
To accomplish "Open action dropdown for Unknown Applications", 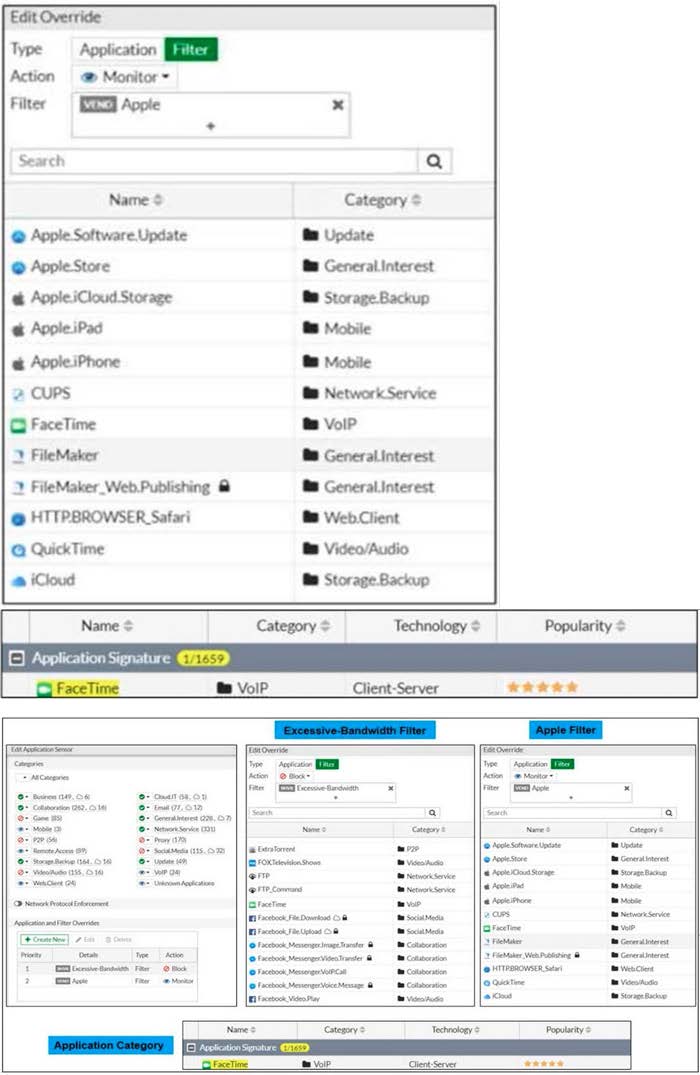I will point(144,883).
